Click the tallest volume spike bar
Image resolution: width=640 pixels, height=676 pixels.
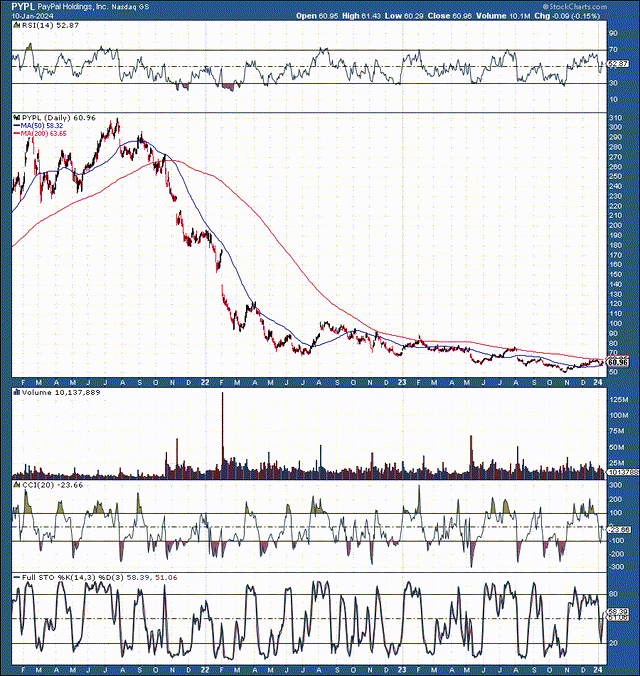pyautogui.click(x=223, y=435)
